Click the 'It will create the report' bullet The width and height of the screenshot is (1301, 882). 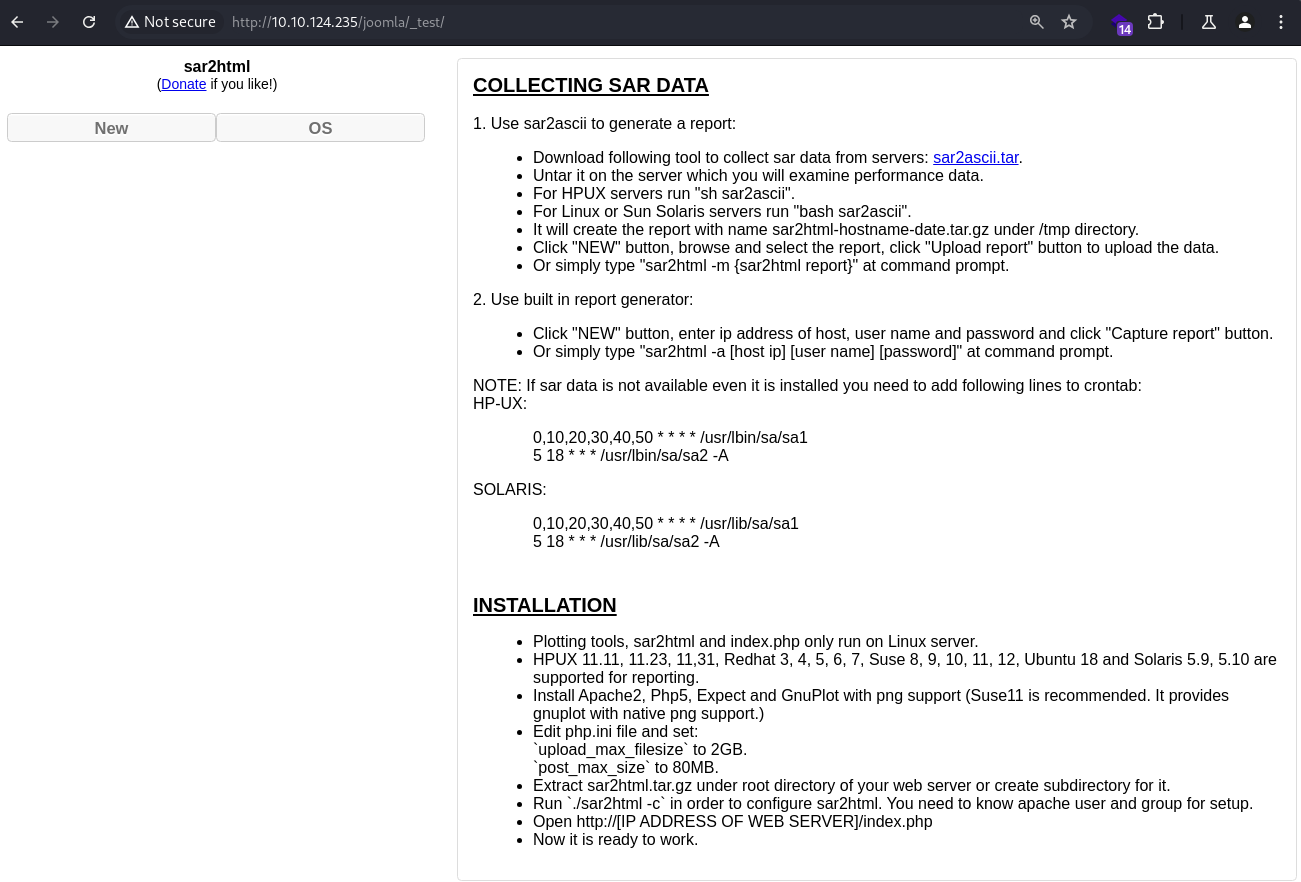pos(836,229)
